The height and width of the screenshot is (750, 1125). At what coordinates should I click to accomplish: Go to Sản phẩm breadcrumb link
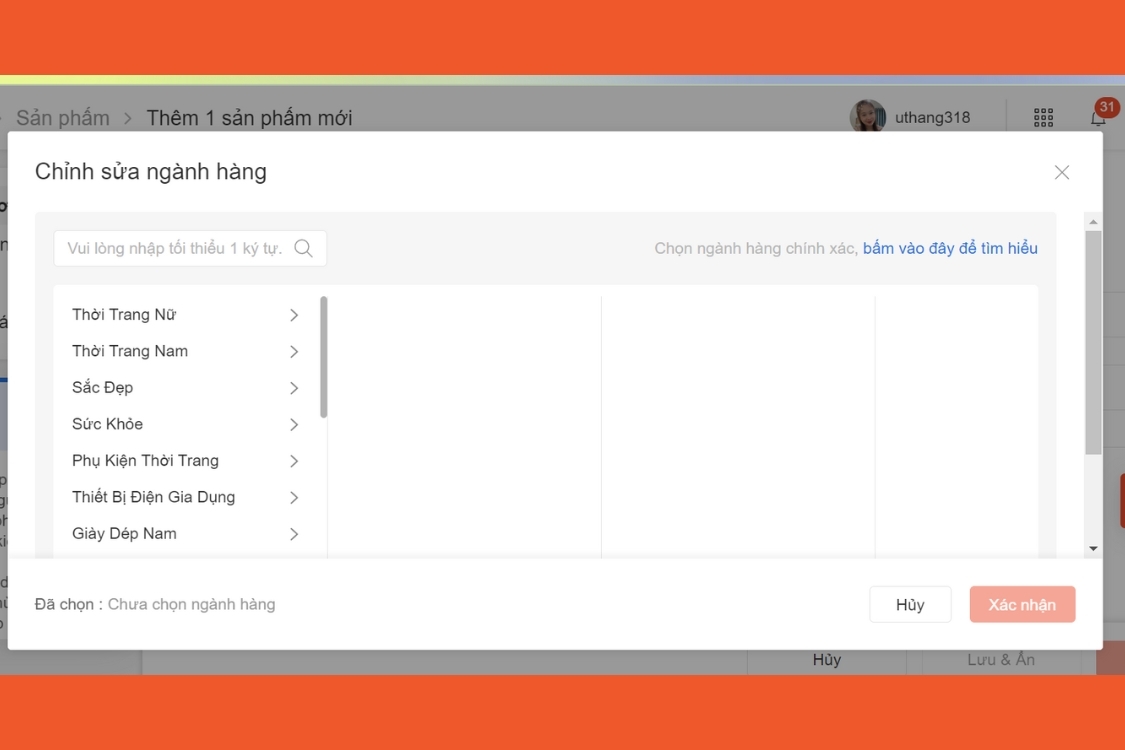[63, 118]
